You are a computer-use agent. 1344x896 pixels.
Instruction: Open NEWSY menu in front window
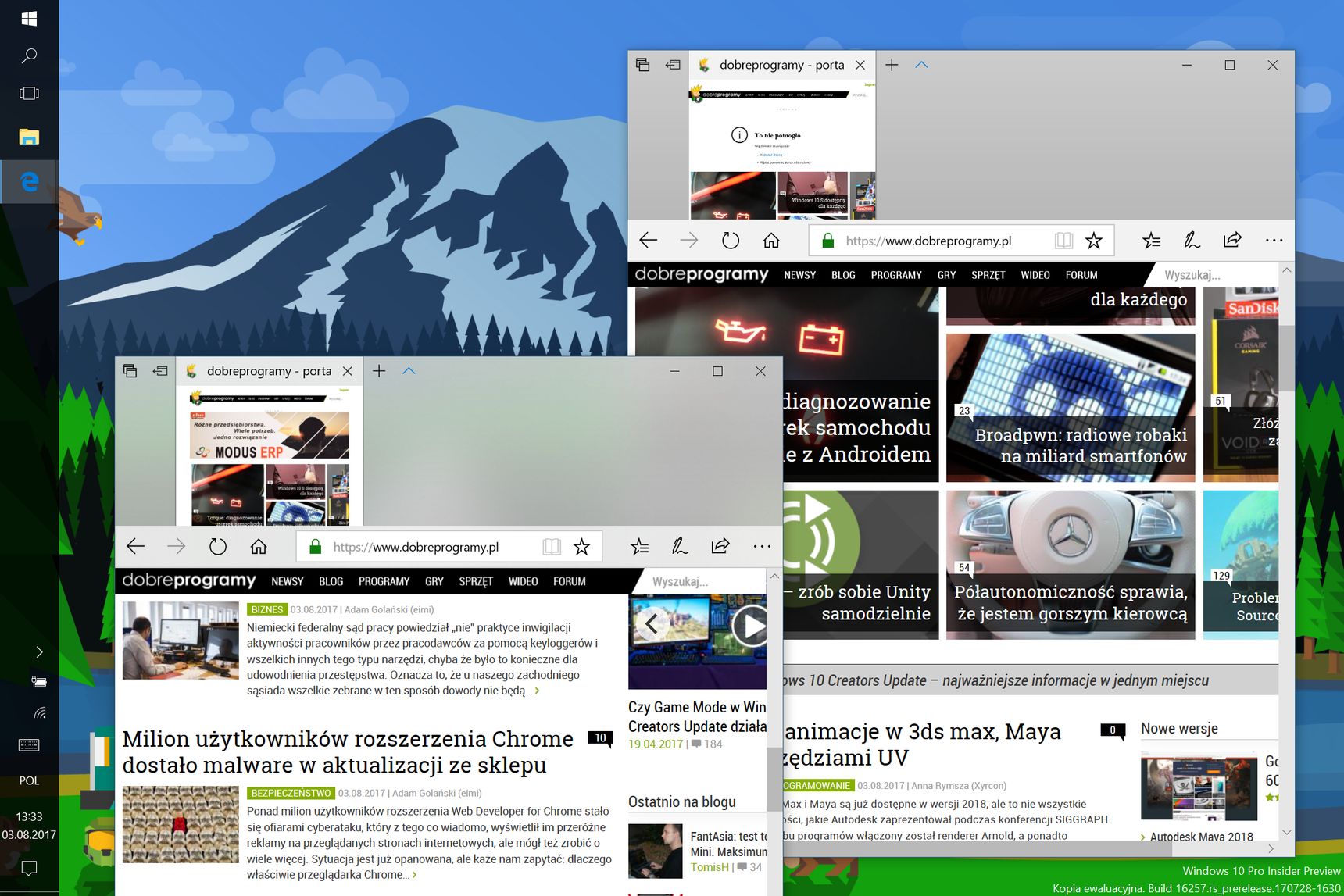click(x=288, y=581)
